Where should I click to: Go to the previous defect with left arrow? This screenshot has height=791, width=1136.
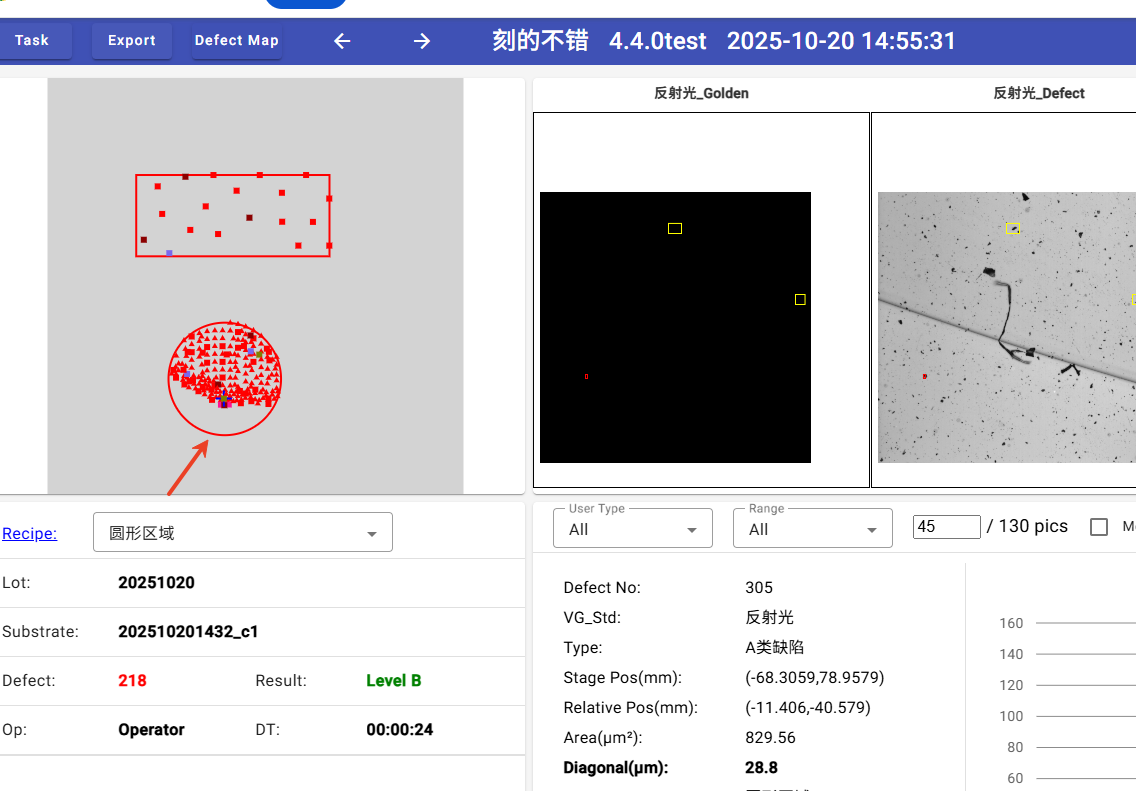point(342,41)
